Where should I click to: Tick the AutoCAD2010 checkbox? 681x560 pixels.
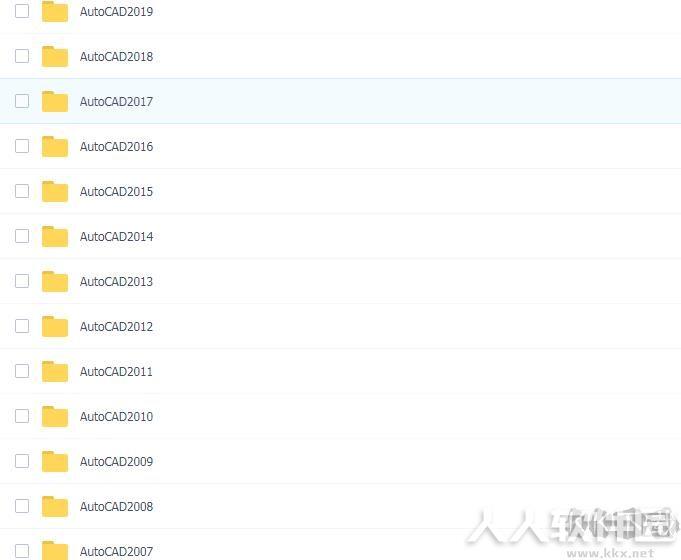coord(22,416)
